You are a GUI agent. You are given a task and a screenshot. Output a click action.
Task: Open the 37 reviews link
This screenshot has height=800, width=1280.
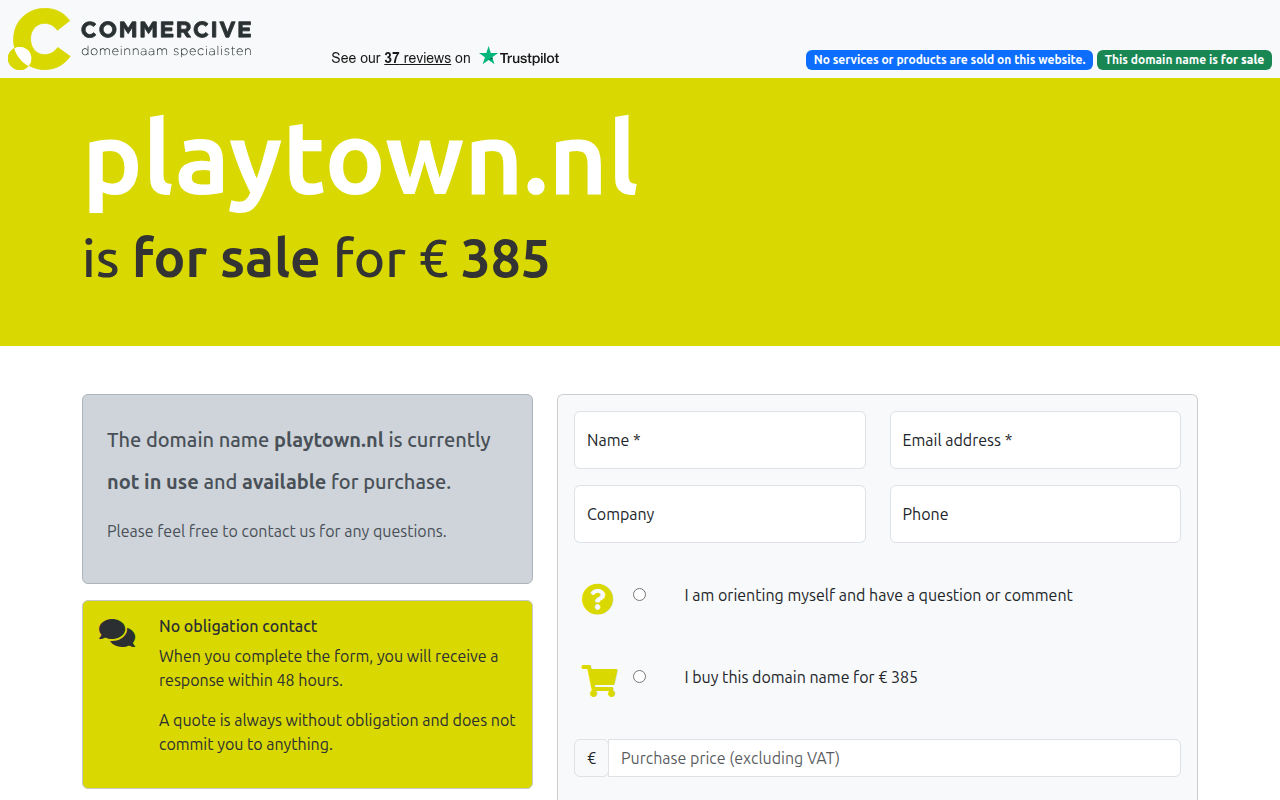417,58
